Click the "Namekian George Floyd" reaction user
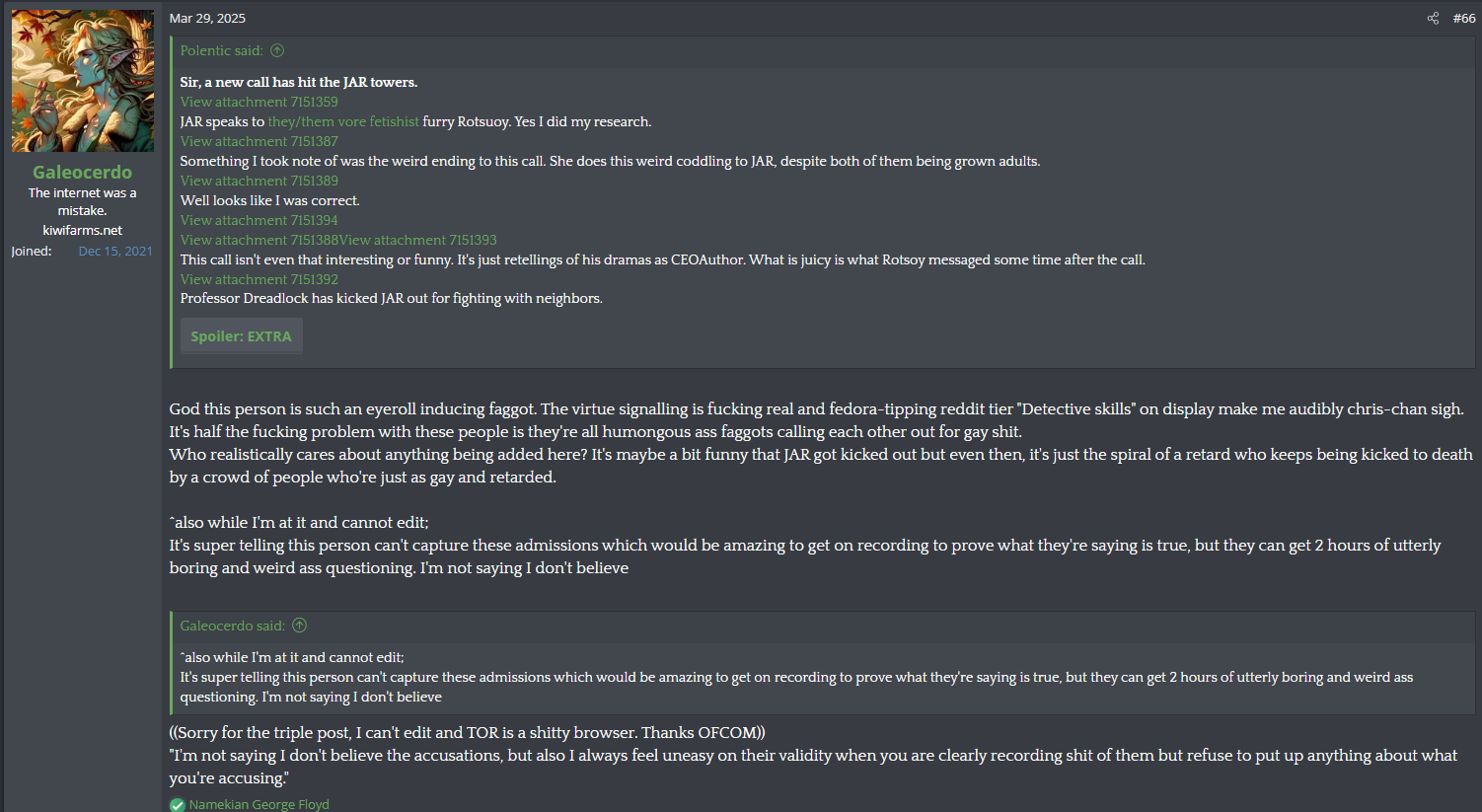 tap(259, 805)
